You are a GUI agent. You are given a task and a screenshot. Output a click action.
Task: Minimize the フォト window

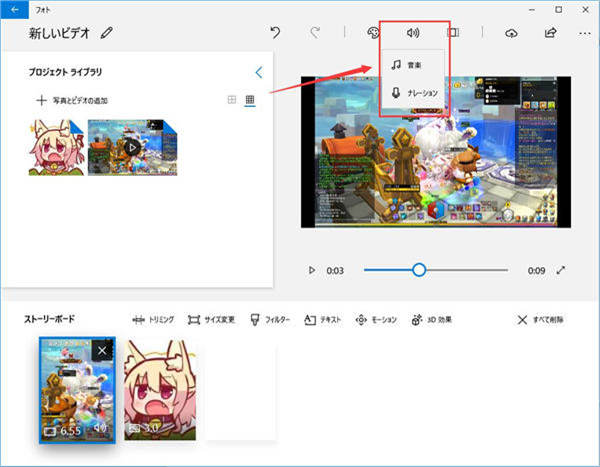(532, 10)
